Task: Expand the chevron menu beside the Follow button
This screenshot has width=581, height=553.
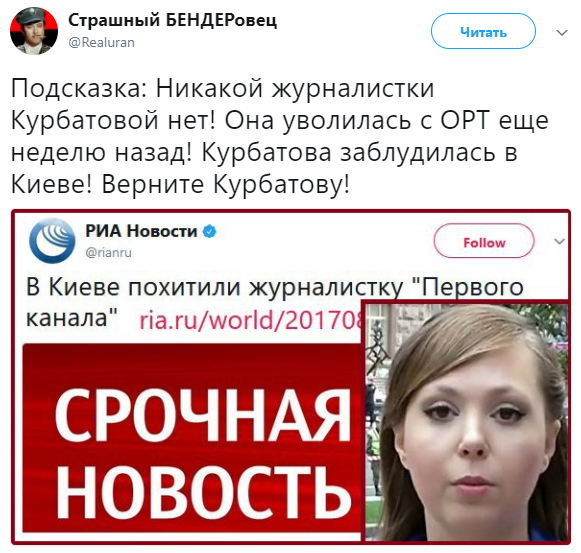Action: click(x=559, y=242)
